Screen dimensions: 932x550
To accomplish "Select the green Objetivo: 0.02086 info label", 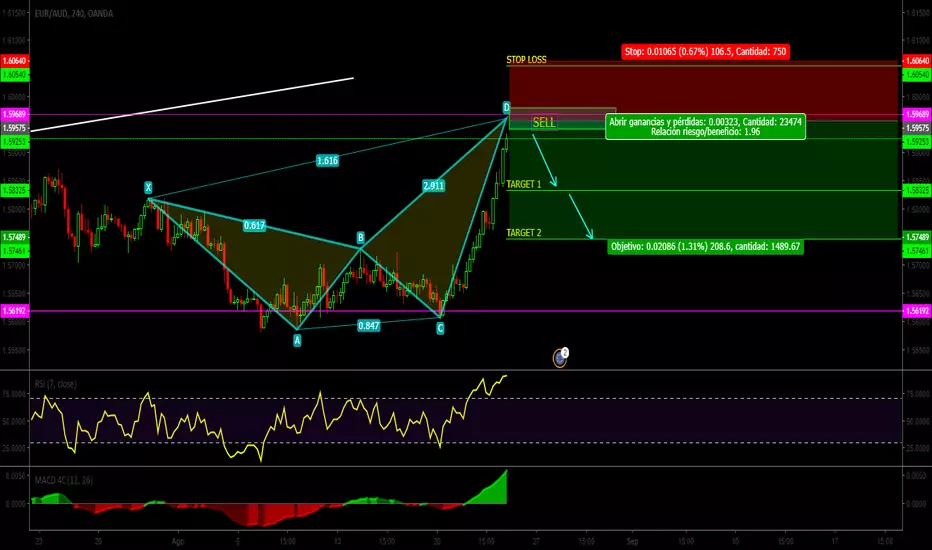I will click(x=706, y=246).
